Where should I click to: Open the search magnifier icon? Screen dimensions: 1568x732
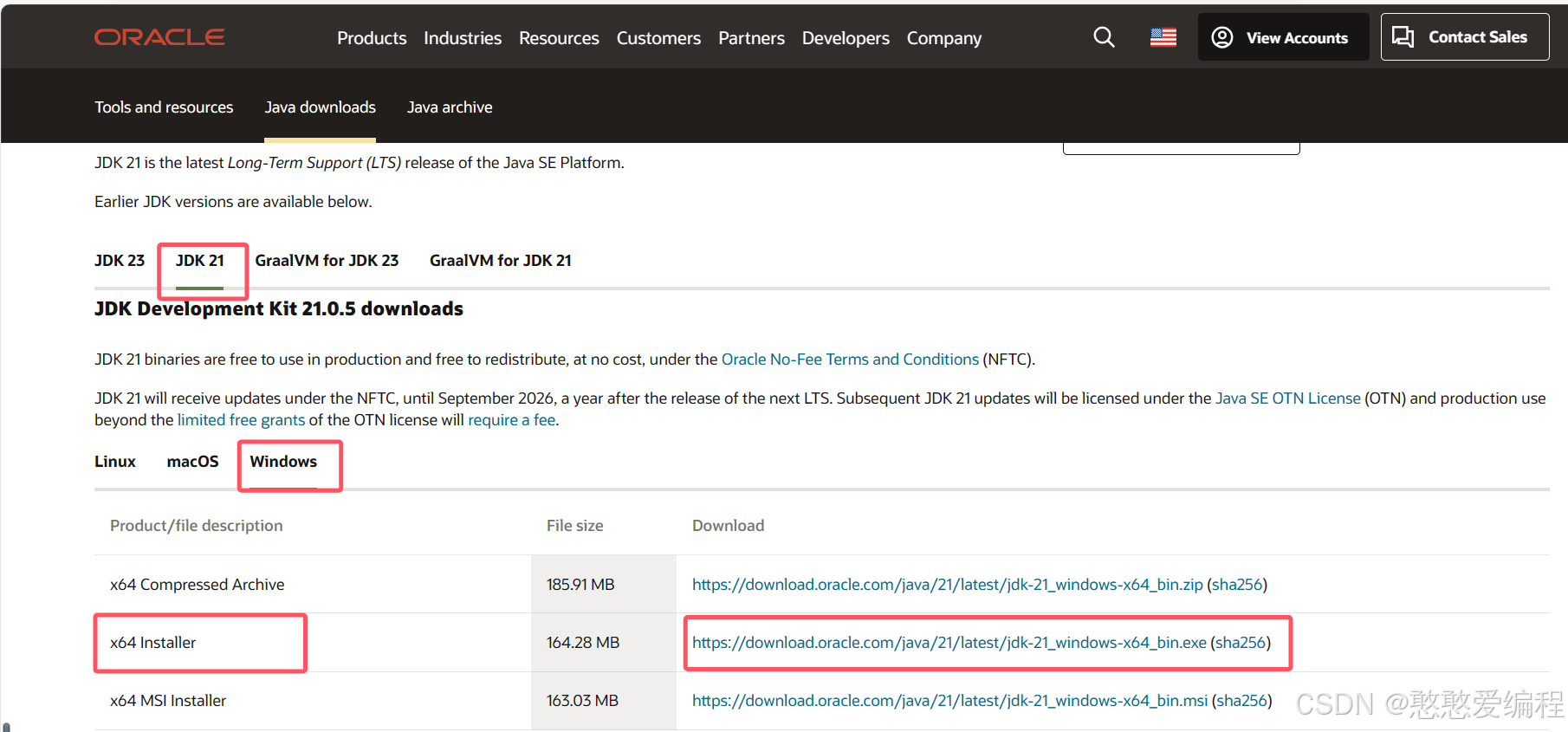(1104, 37)
